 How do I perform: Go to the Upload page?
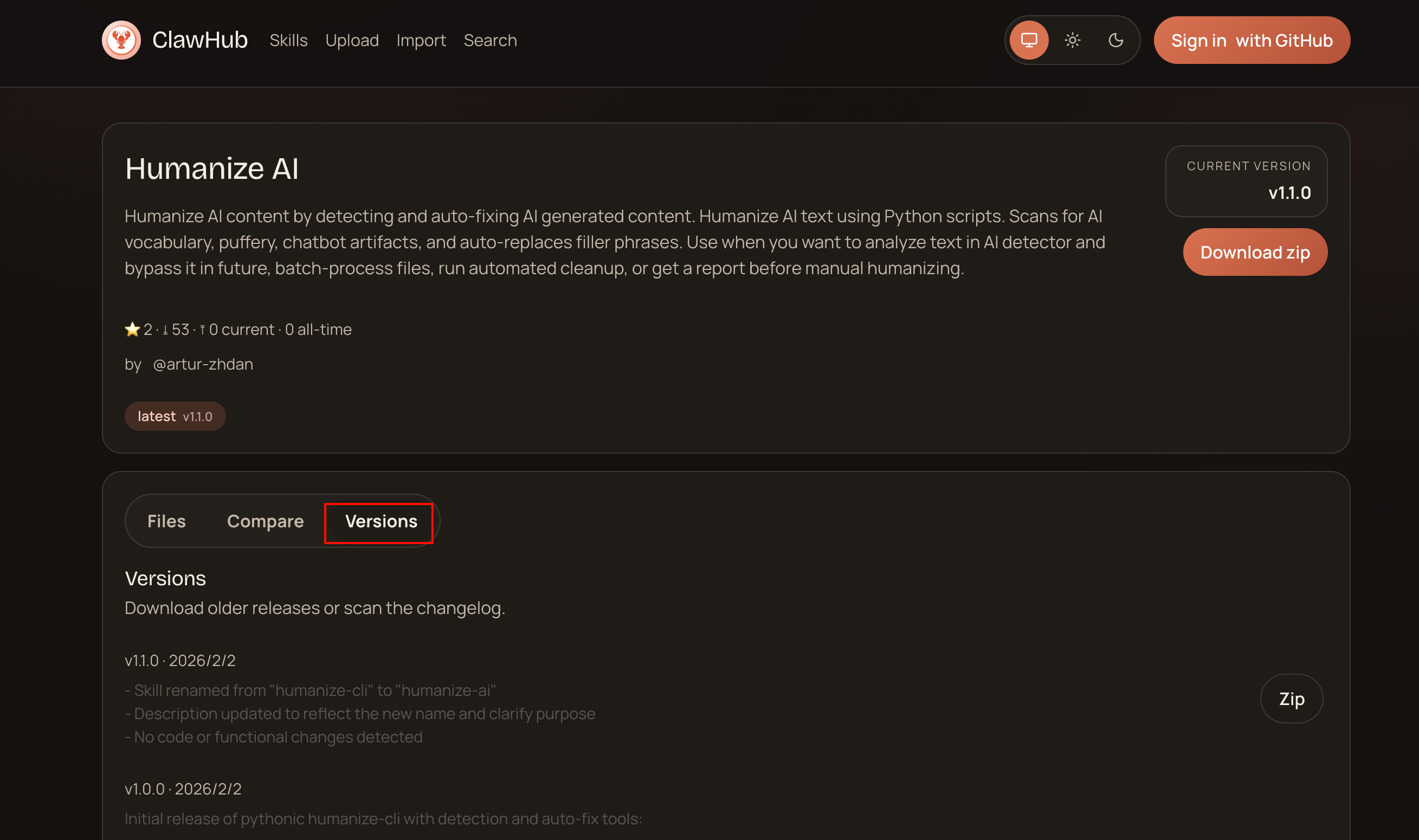pos(351,41)
